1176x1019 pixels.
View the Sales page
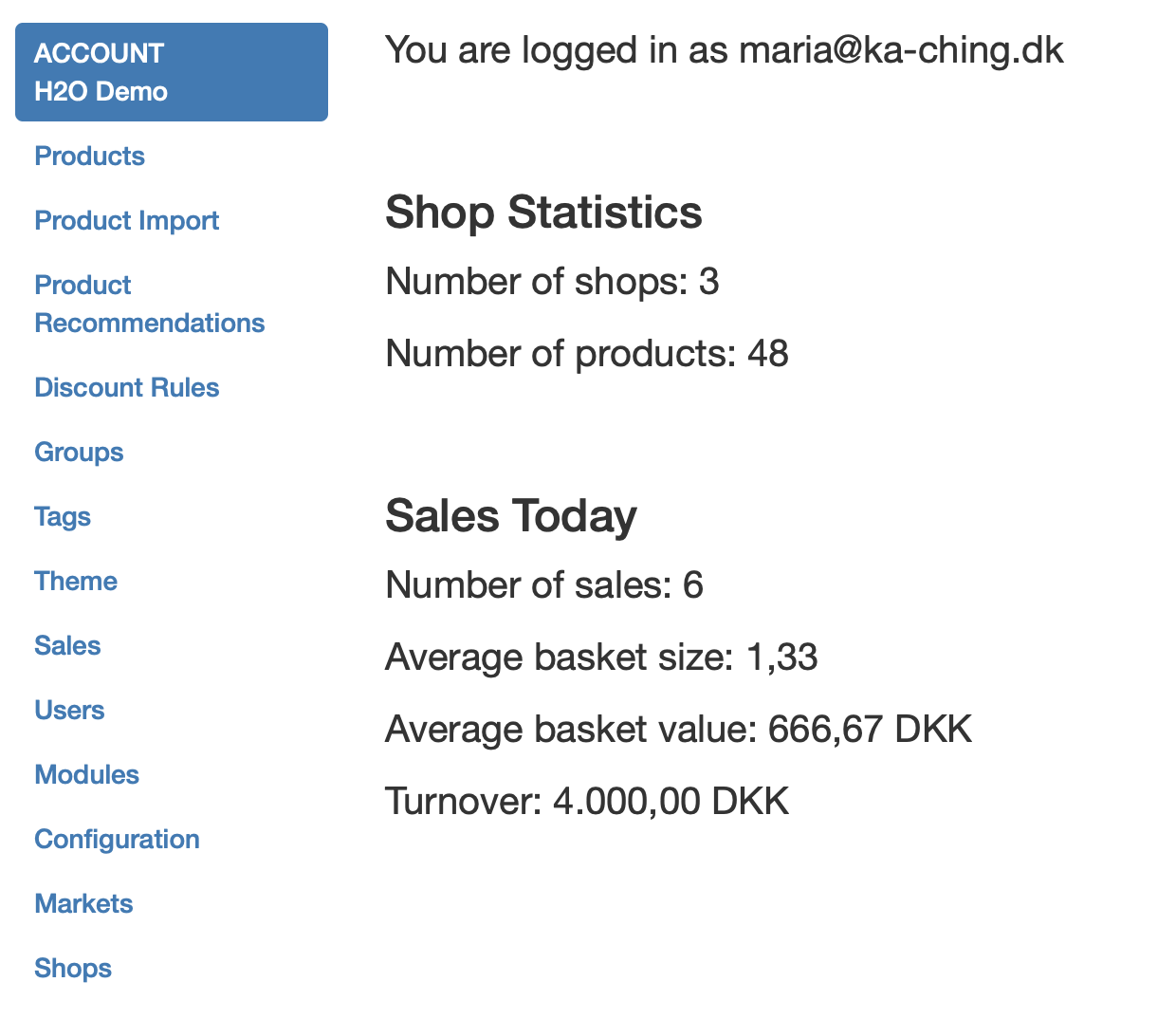(67, 645)
